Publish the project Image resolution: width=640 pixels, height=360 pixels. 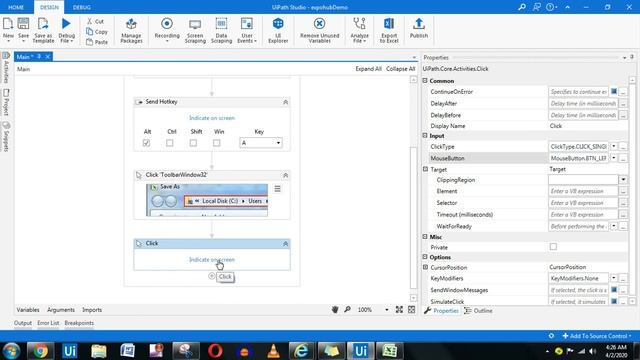coord(419,28)
